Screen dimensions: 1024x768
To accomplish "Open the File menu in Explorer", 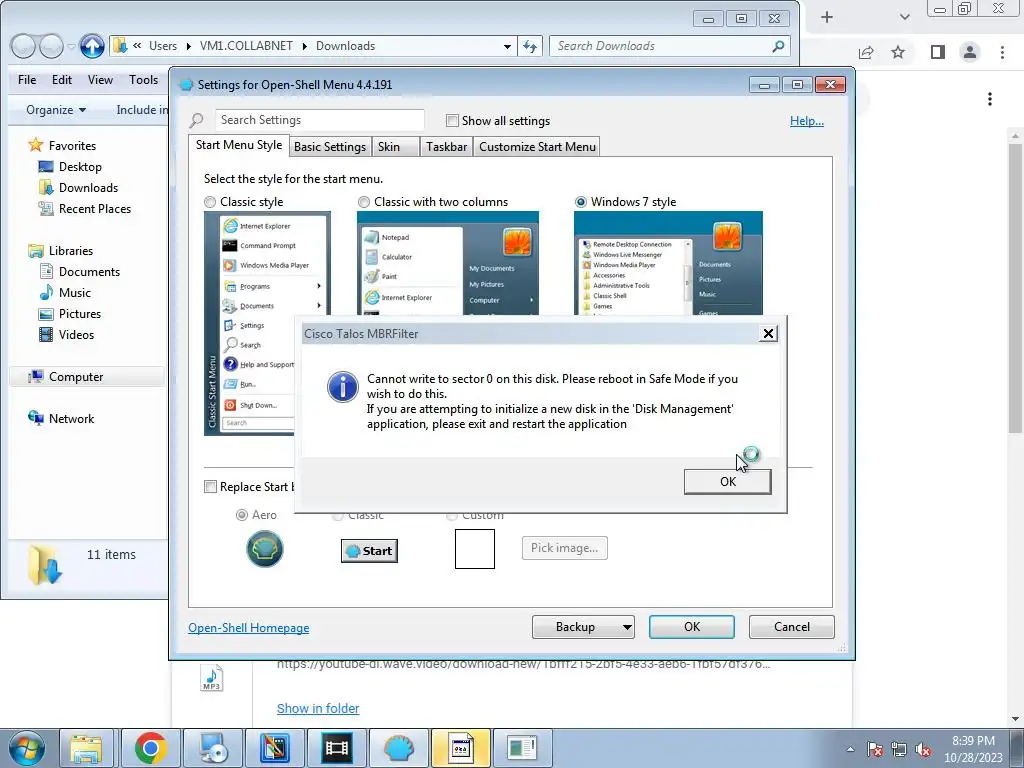I will [27, 80].
